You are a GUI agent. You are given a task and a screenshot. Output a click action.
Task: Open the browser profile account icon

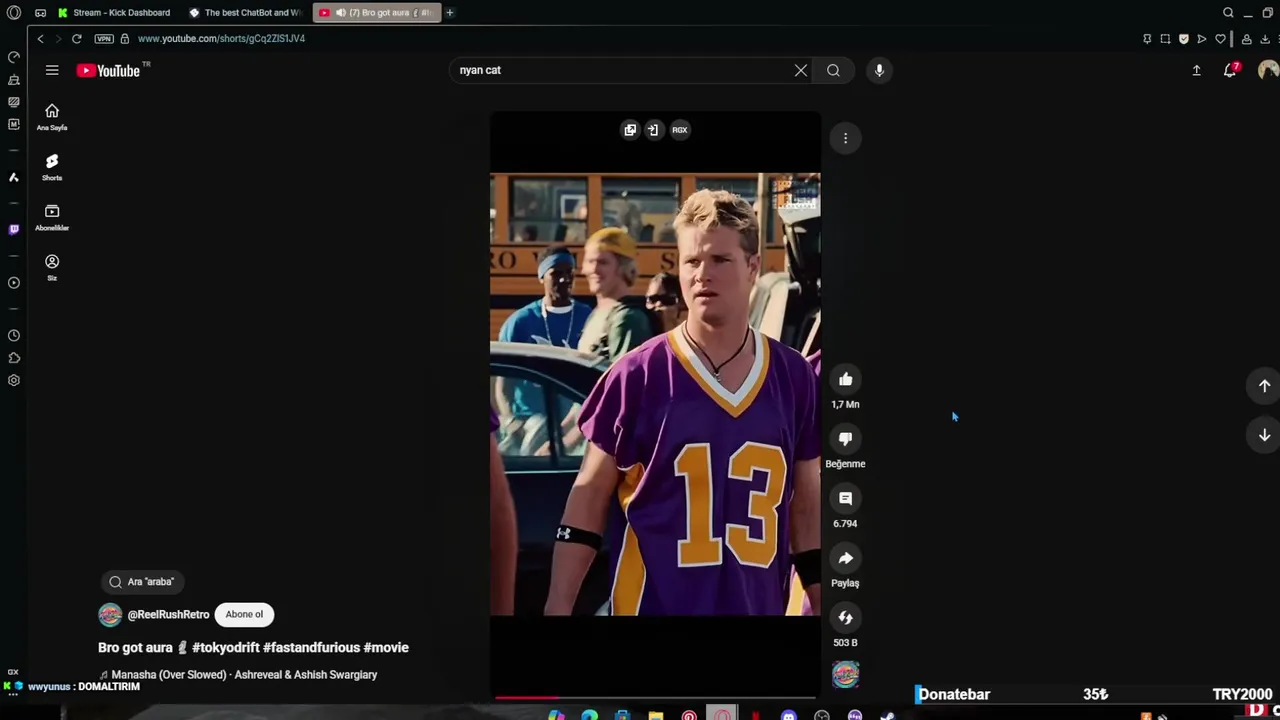1246,39
